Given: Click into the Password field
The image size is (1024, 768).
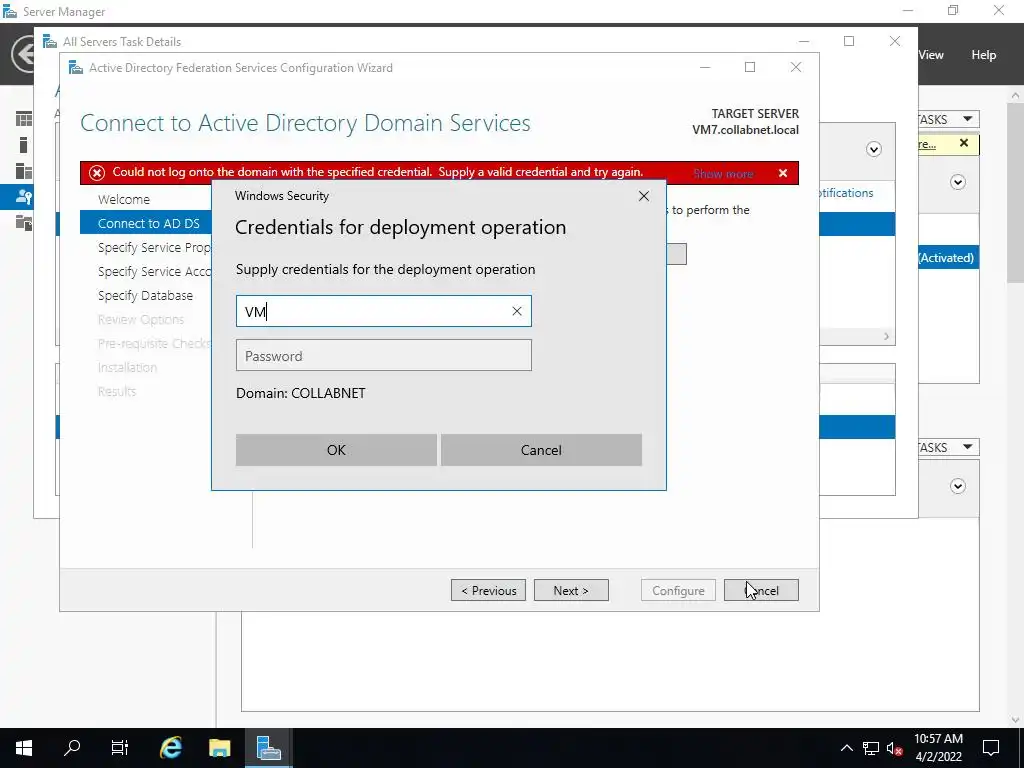Looking at the screenshot, I should (x=383, y=355).
